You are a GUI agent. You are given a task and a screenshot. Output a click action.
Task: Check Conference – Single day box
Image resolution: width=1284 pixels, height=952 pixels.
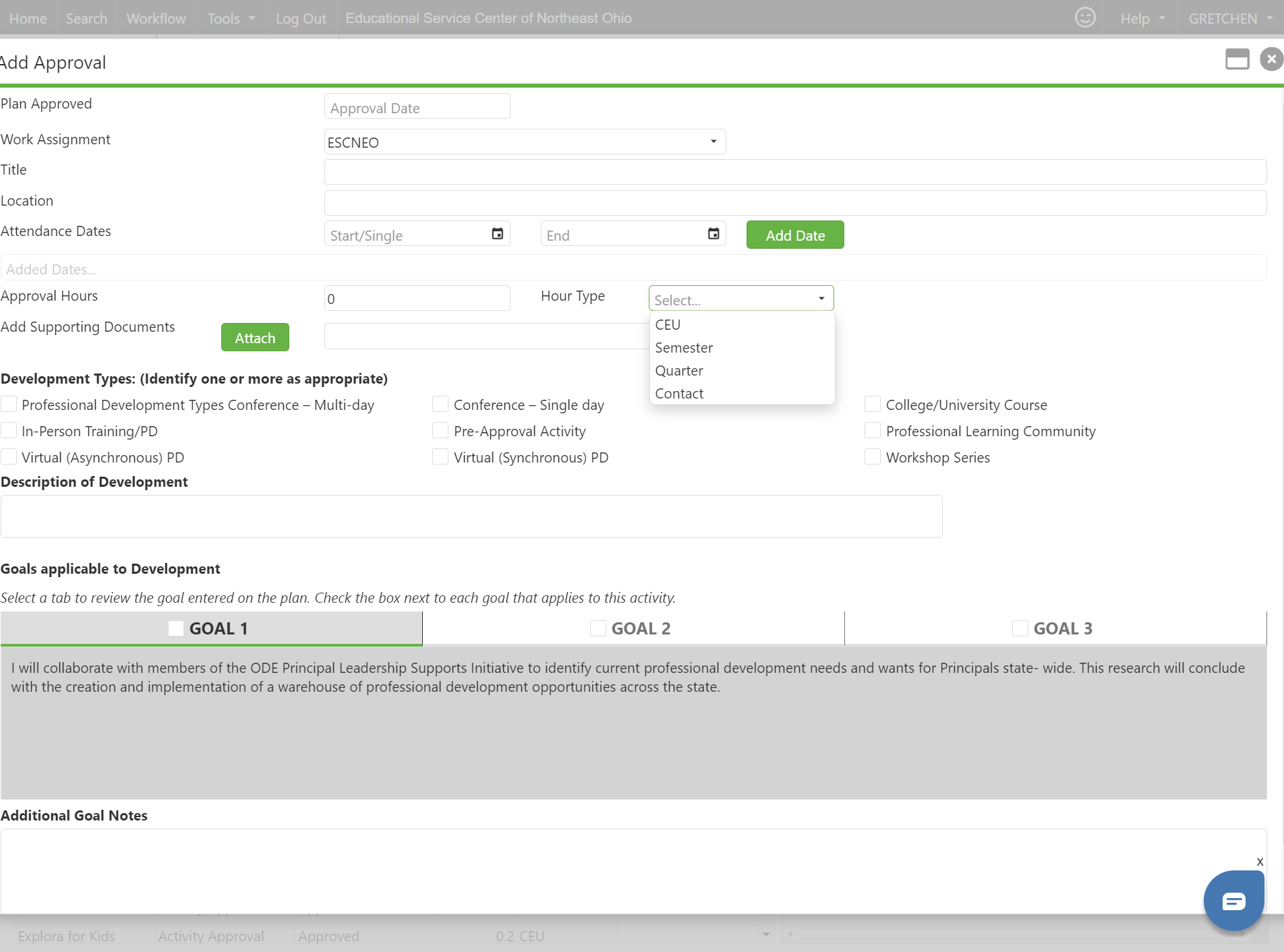click(x=440, y=404)
